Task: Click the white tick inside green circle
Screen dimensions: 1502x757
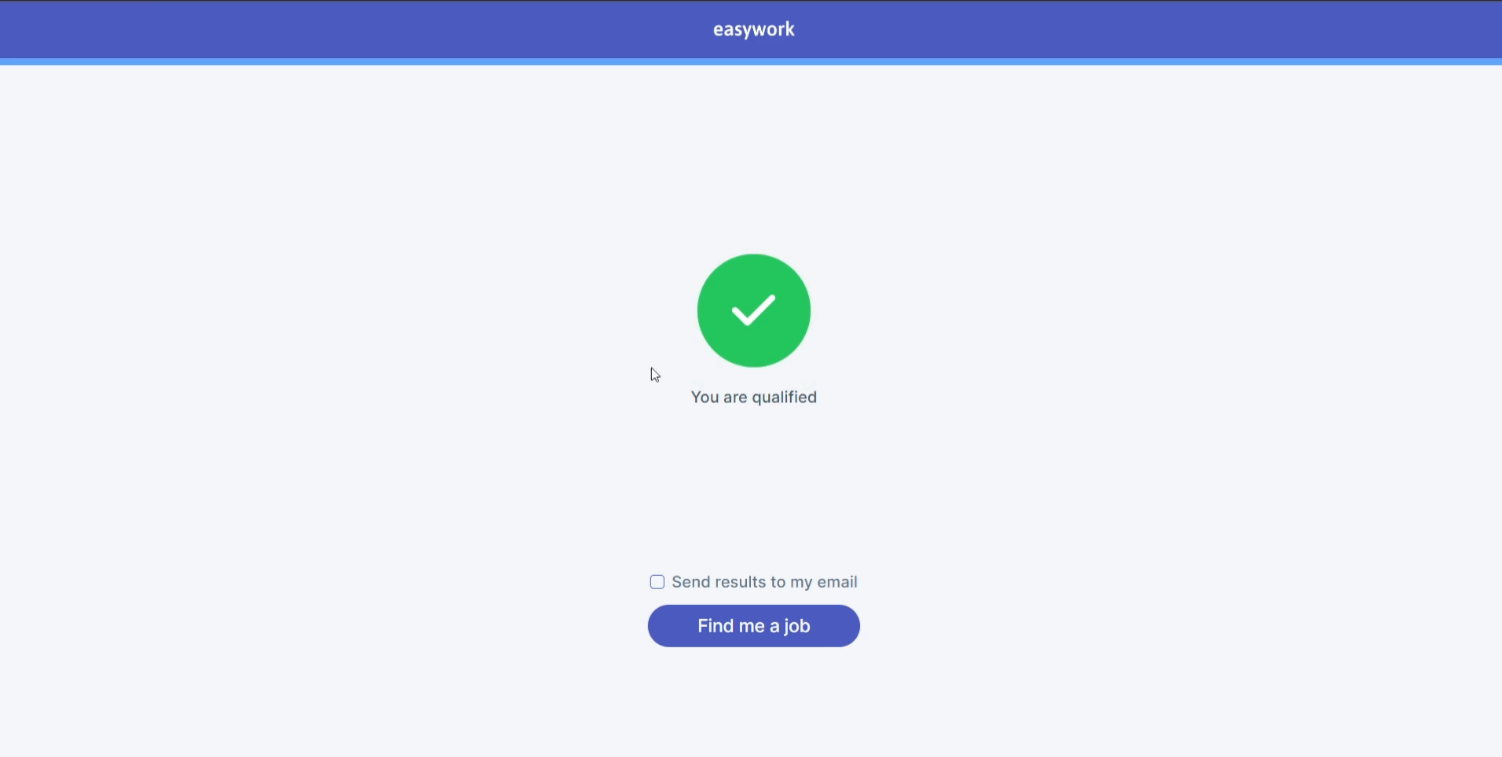Action: (753, 310)
